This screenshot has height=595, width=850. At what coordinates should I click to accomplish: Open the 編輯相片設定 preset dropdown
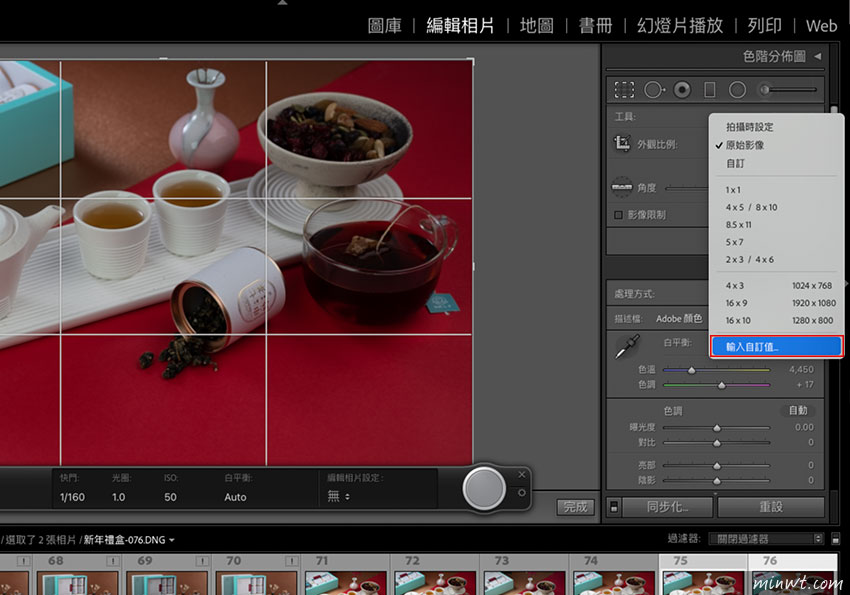point(339,496)
